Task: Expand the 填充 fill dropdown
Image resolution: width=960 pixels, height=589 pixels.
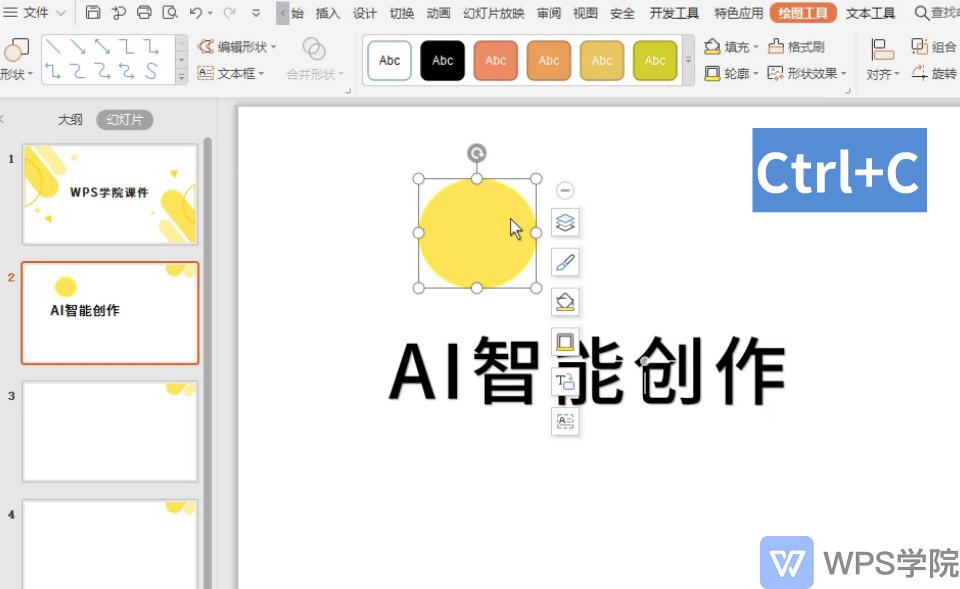Action: tap(755, 47)
